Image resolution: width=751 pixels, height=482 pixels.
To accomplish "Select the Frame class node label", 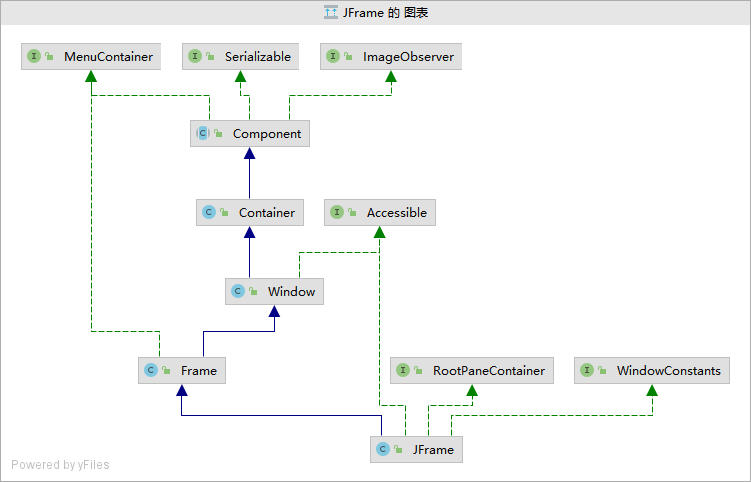I will click(x=199, y=371).
